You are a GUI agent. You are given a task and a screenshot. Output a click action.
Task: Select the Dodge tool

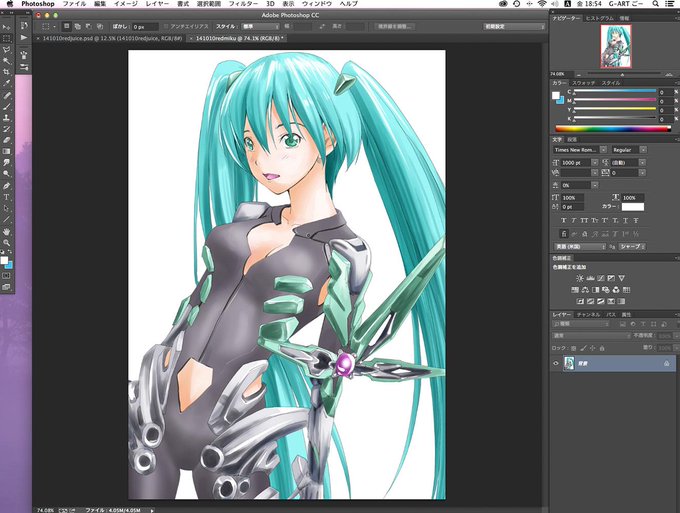pos(7,174)
